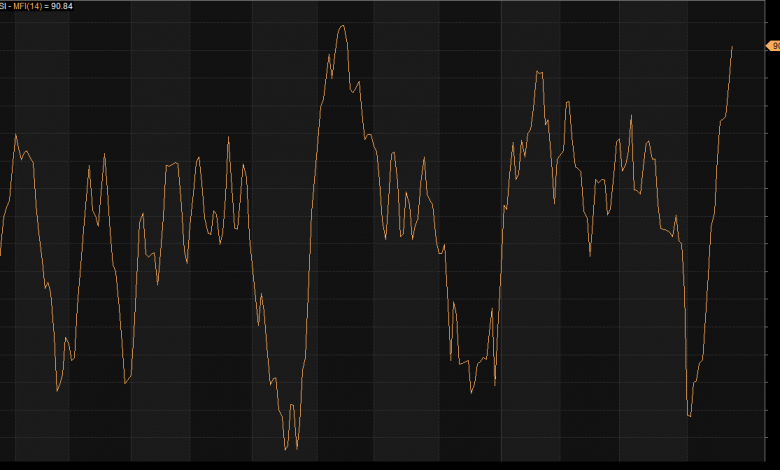Click the SI symbol text at top-left

[x=3, y=6]
